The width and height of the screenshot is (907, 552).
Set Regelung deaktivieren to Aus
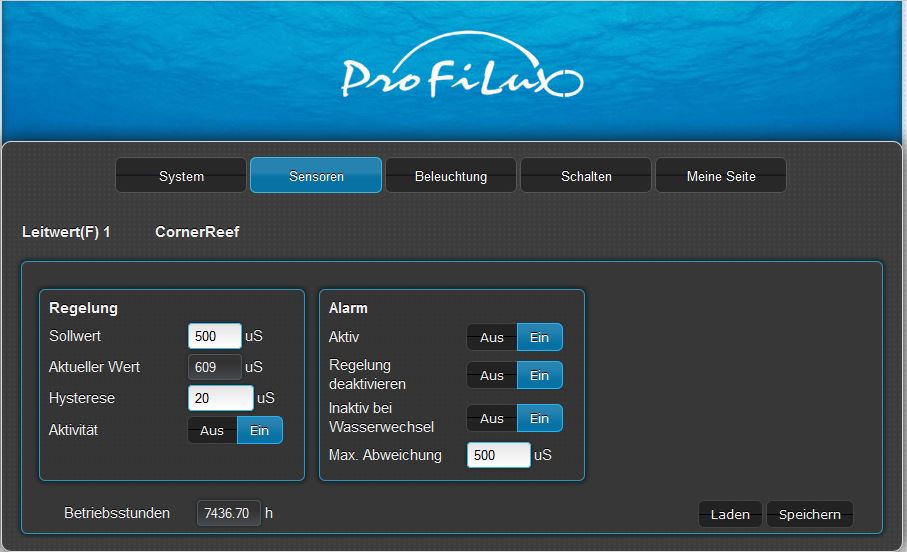click(492, 375)
